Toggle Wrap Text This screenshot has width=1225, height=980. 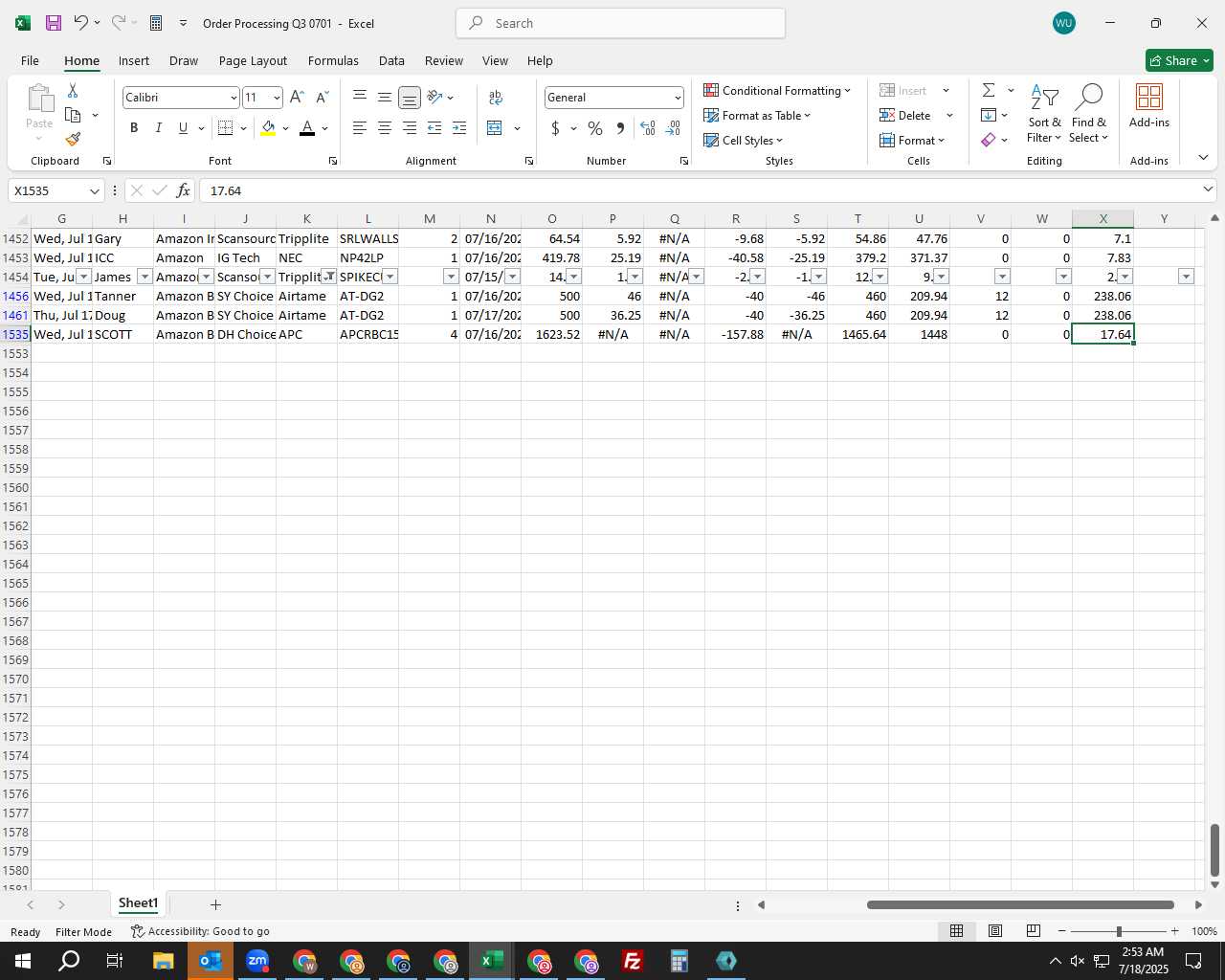click(495, 97)
